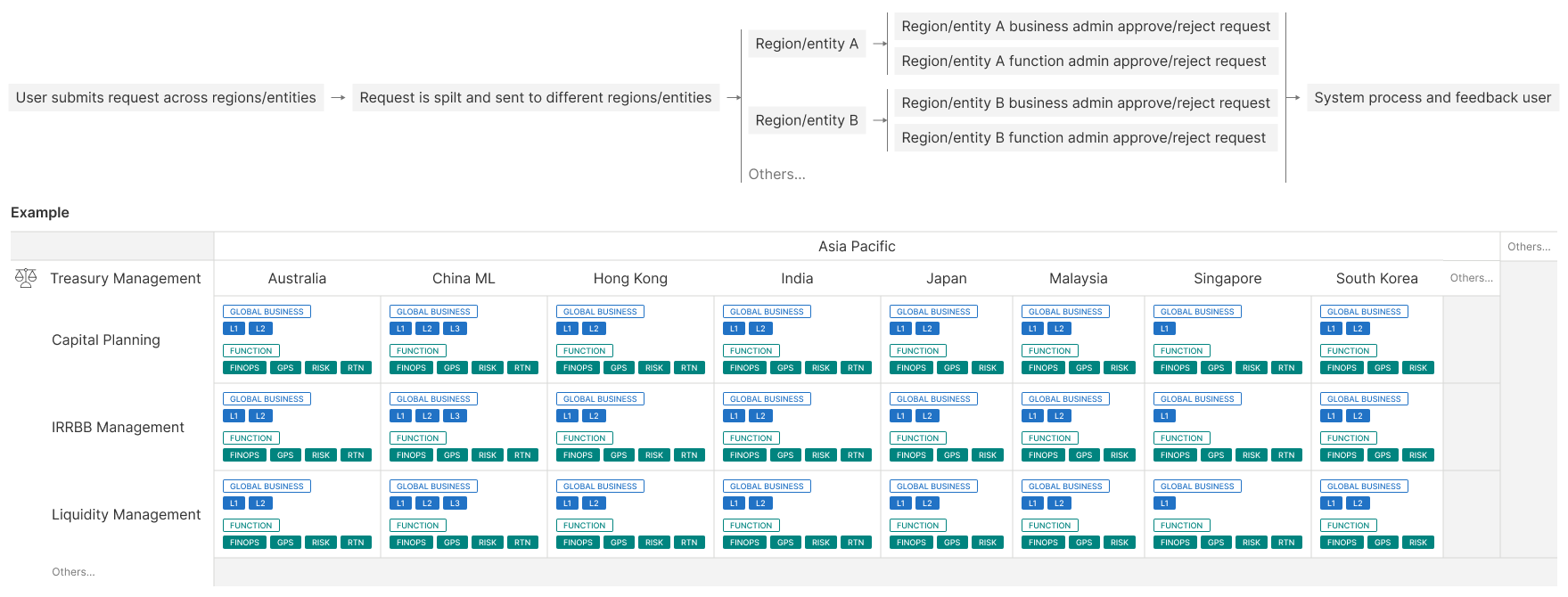Select L3 tag in China ML IRRBB cell

click(x=455, y=416)
